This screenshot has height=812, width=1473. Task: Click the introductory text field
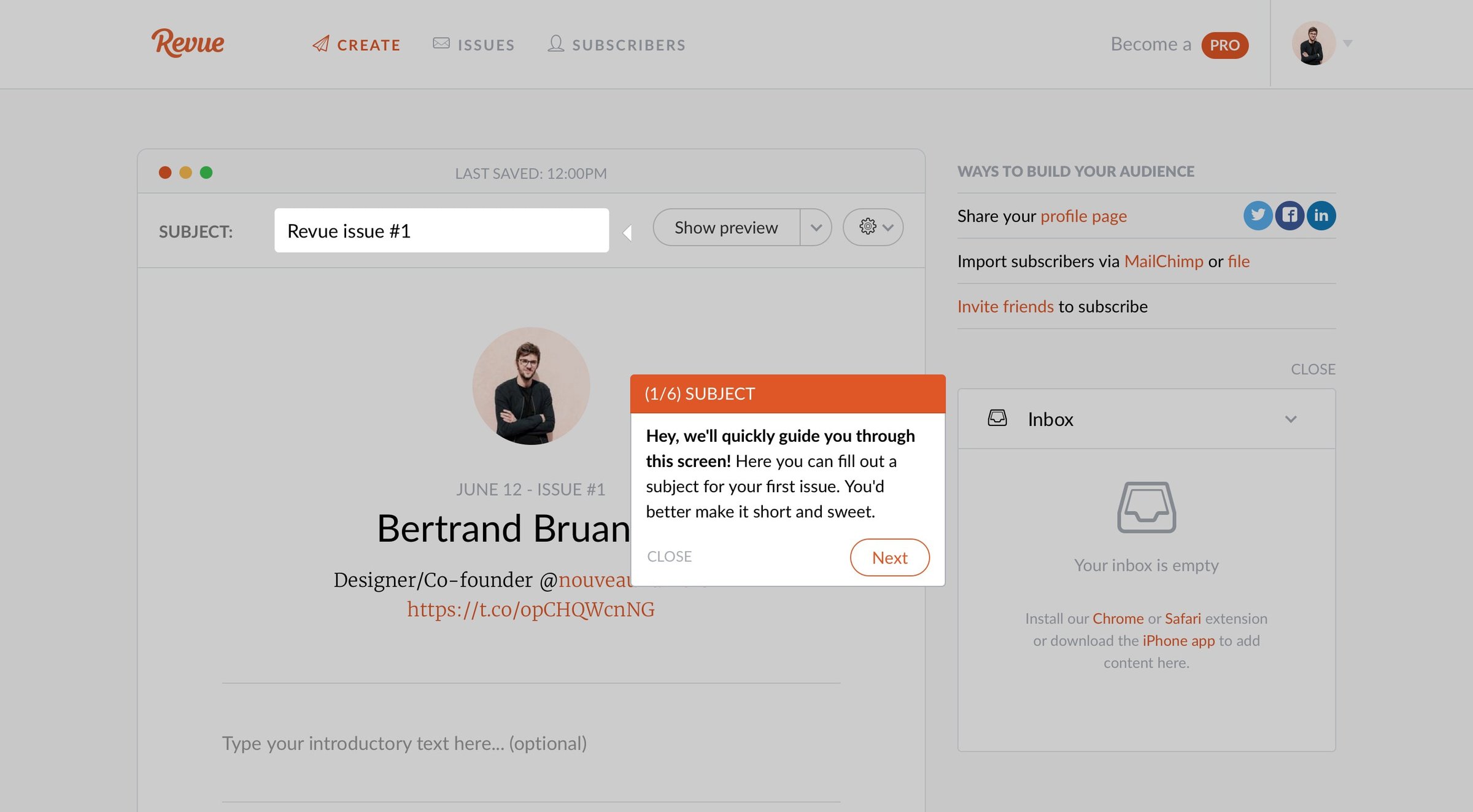pyautogui.click(x=531, y=743)
